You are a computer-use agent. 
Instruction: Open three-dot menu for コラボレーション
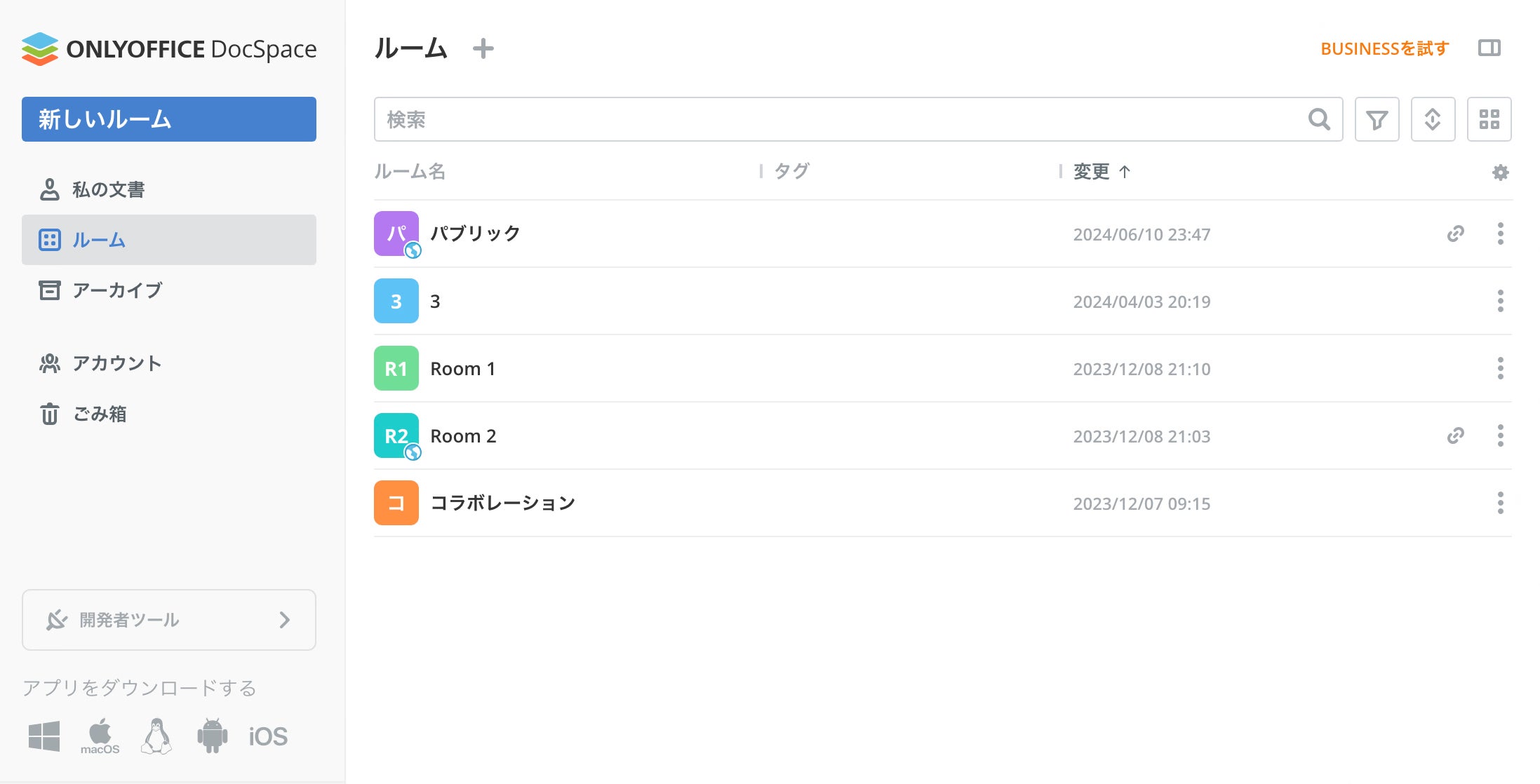point(1500,503)
